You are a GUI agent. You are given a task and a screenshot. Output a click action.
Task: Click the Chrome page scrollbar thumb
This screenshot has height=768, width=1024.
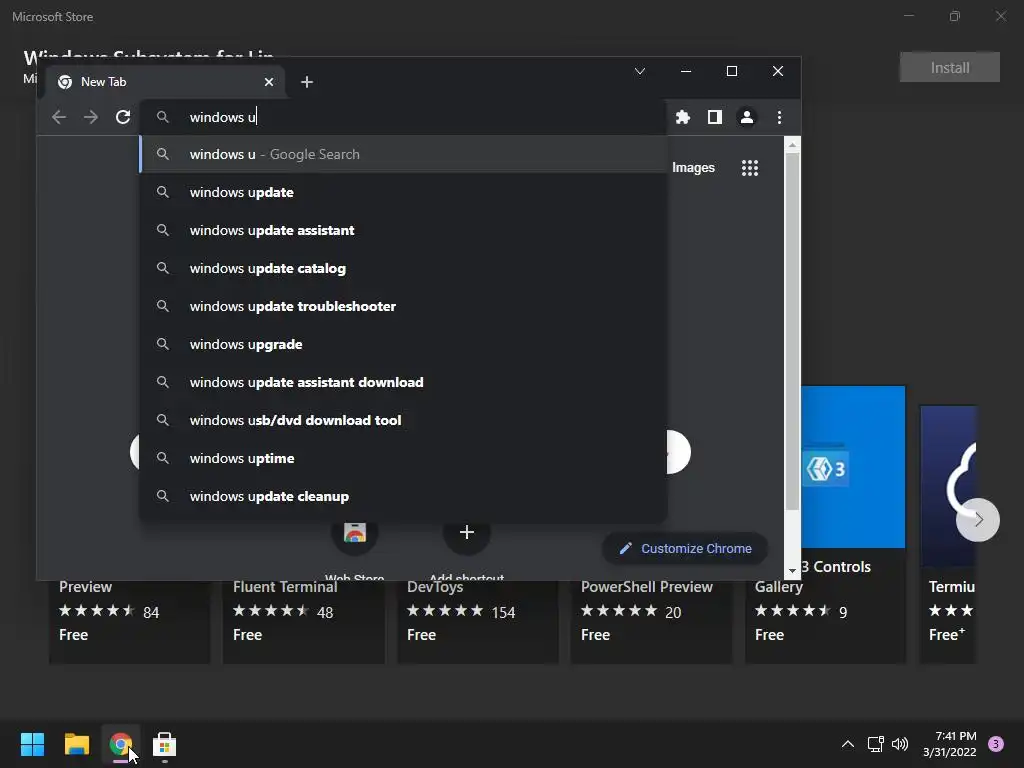pos(792,332)
